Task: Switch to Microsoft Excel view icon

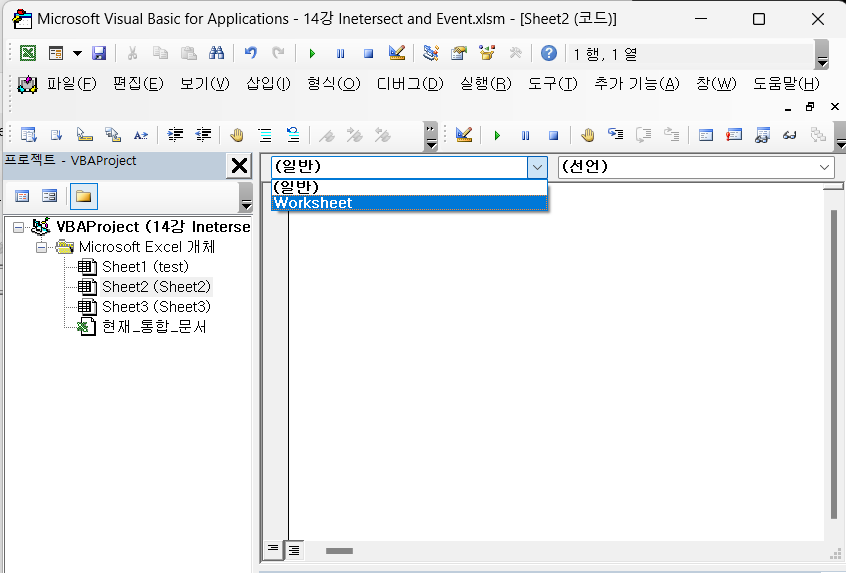Action: coord(28,53)
